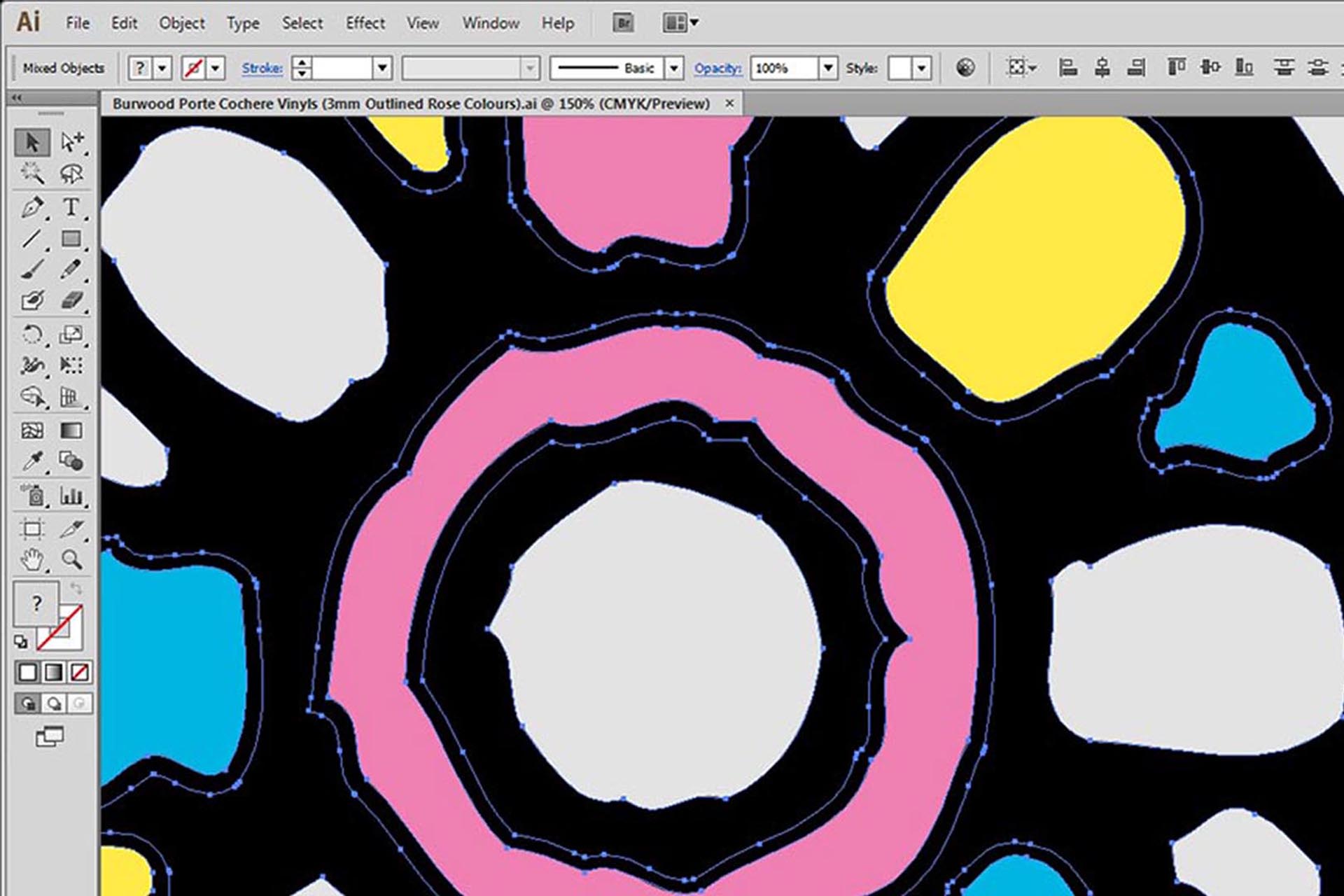Click the Opacity panel link

(717, 68)
